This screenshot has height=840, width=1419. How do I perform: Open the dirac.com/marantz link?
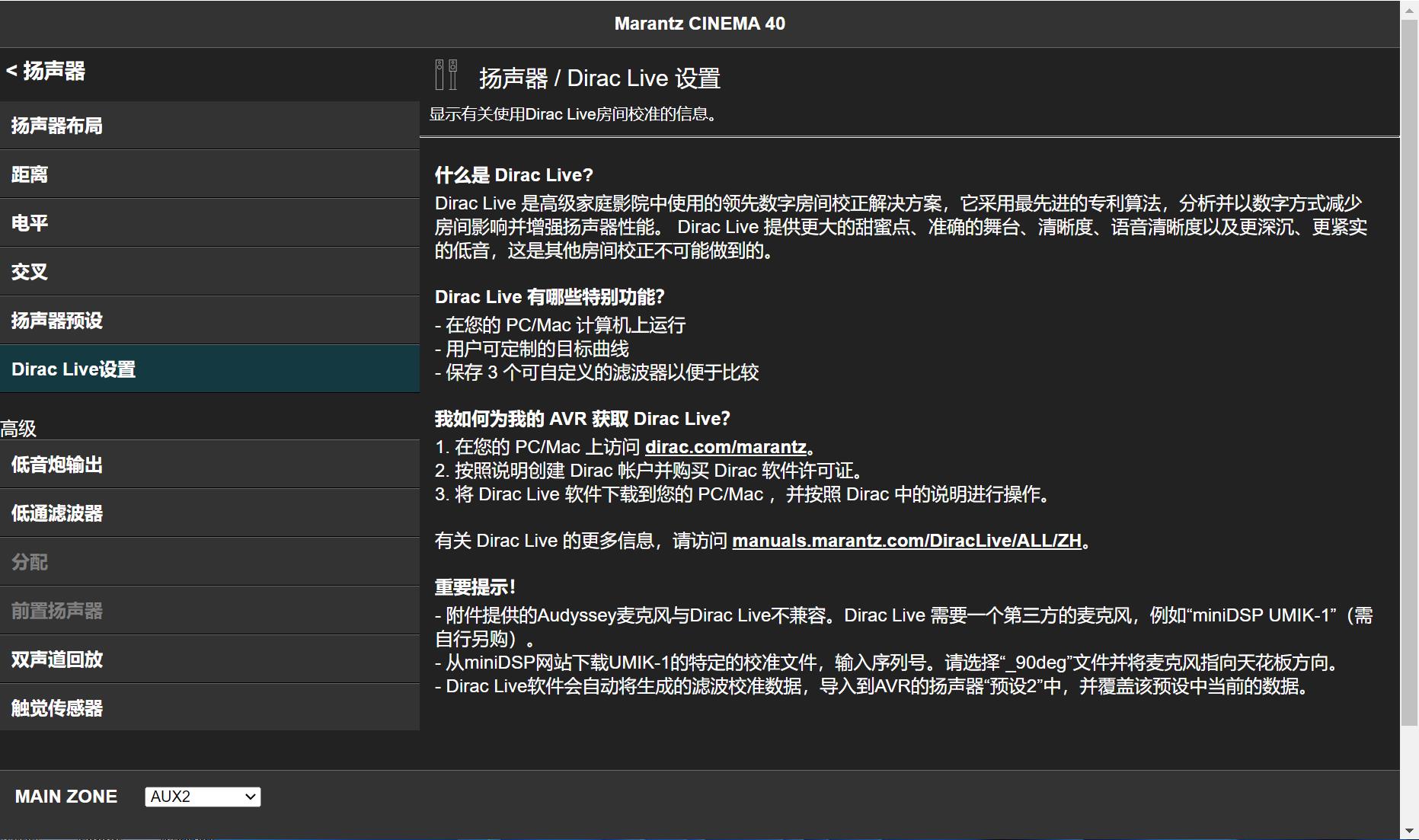(x=724, y=447)
